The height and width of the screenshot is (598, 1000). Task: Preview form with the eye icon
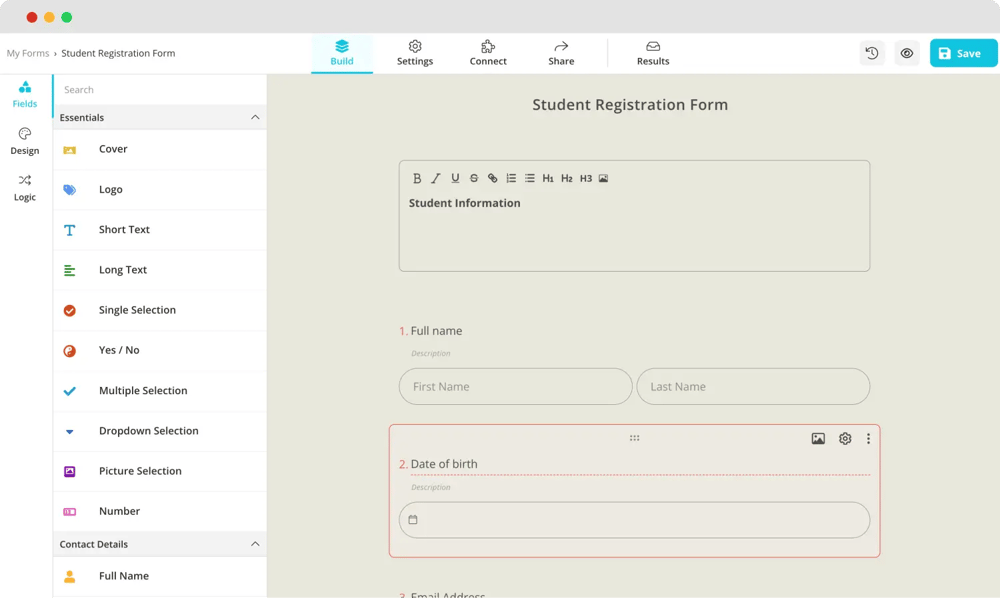pyautogui.click(x=907, y=53)
